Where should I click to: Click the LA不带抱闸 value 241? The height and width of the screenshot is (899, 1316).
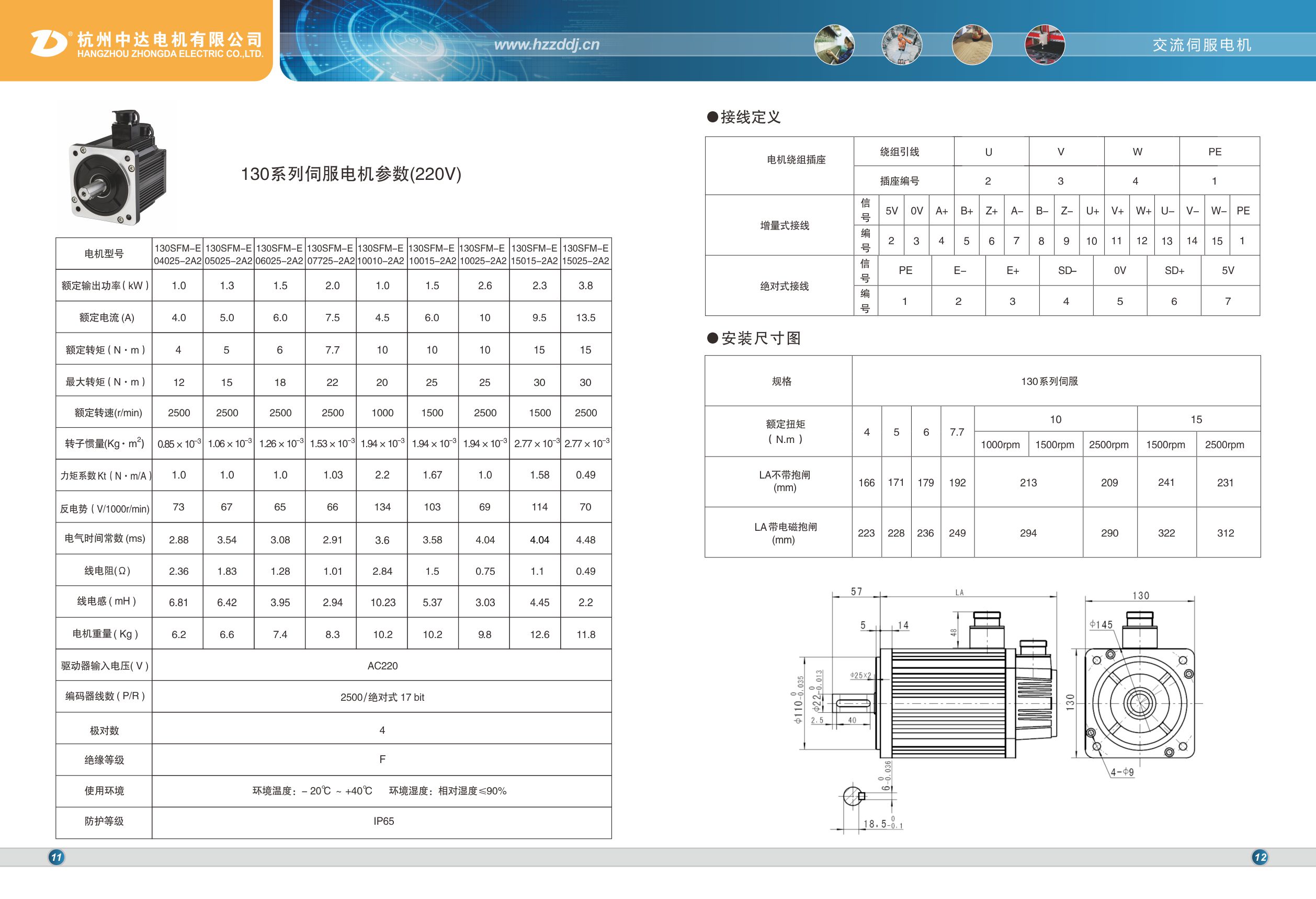pyautogui.click(x=1166, y=482)
